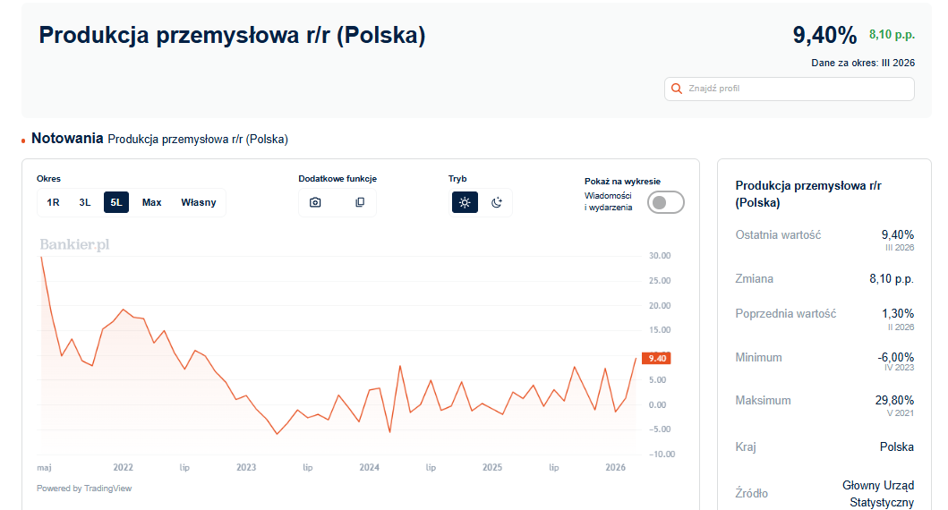Click the 30.00 value on price axis
Viewport: 948px width, 510px height.
(x=660, y=256)
